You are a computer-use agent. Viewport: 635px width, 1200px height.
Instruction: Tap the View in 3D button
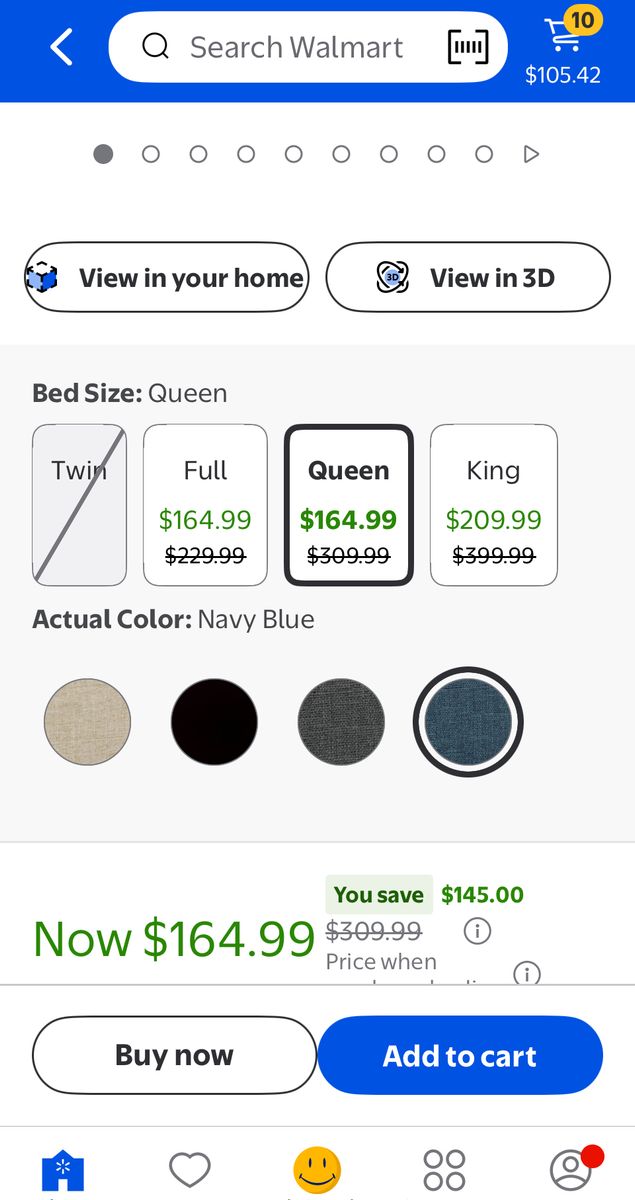coord(468,277)
